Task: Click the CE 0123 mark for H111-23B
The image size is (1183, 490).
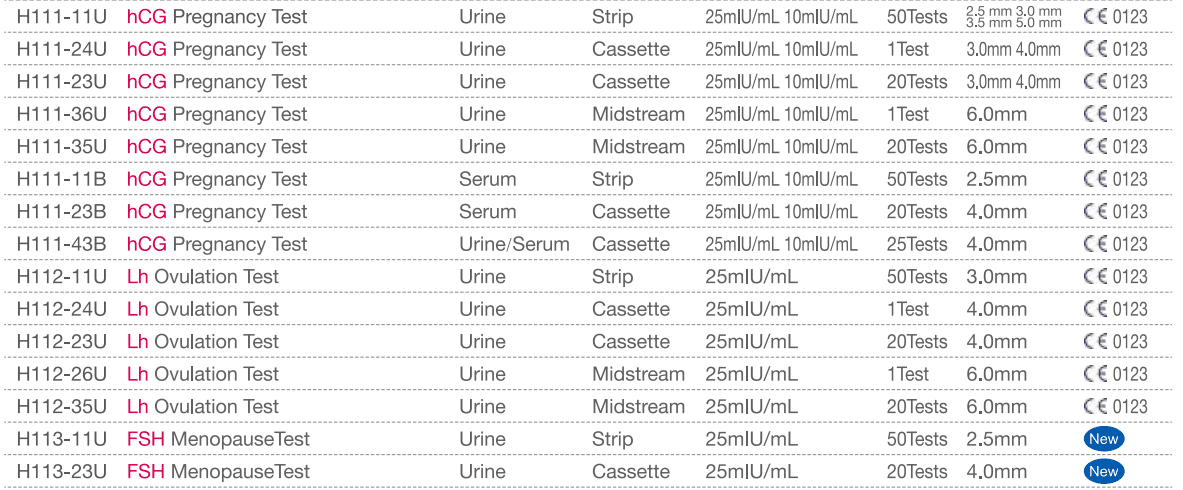Action: click(x=1115, y=212)
